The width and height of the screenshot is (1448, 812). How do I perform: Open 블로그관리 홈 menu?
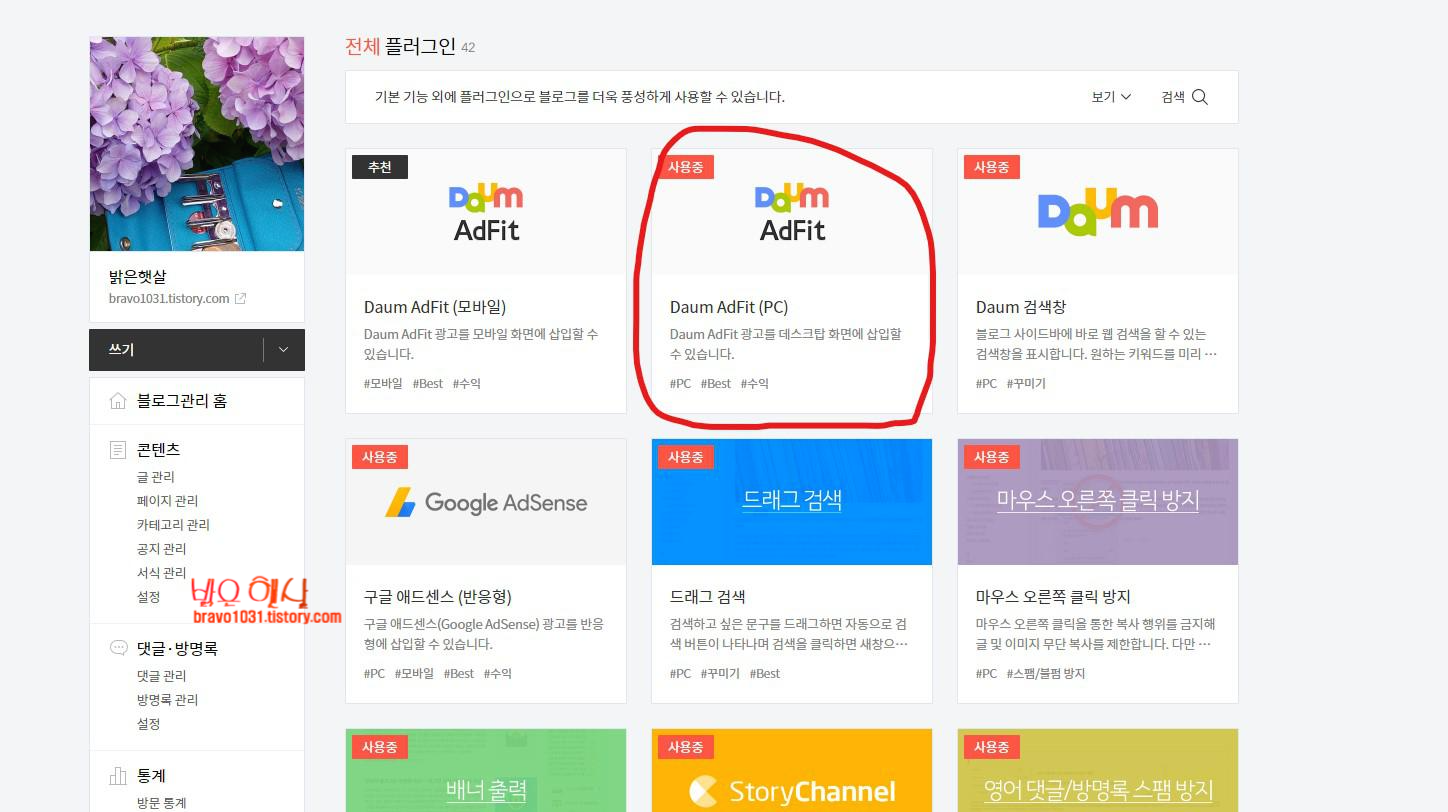182,401
